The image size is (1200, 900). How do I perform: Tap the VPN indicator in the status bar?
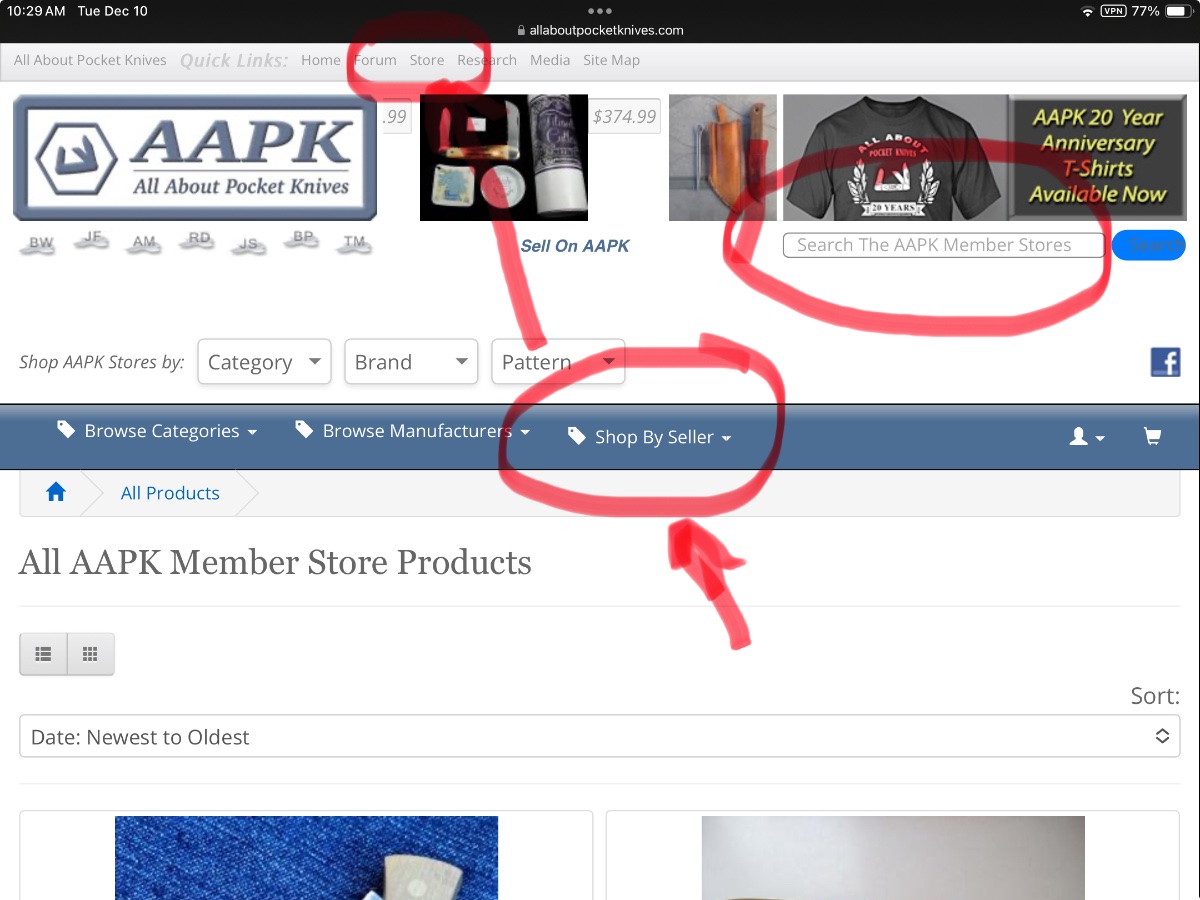point(1113,11)
